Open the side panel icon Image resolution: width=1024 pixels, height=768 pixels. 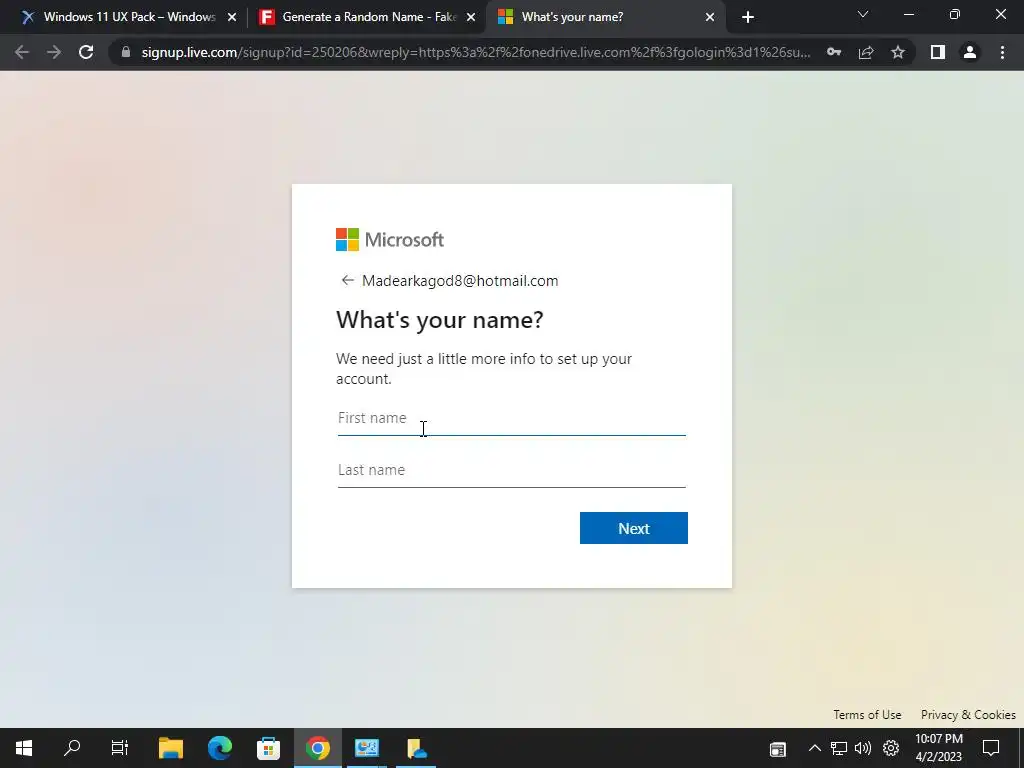pyautogui.click(x=938, y=52)
